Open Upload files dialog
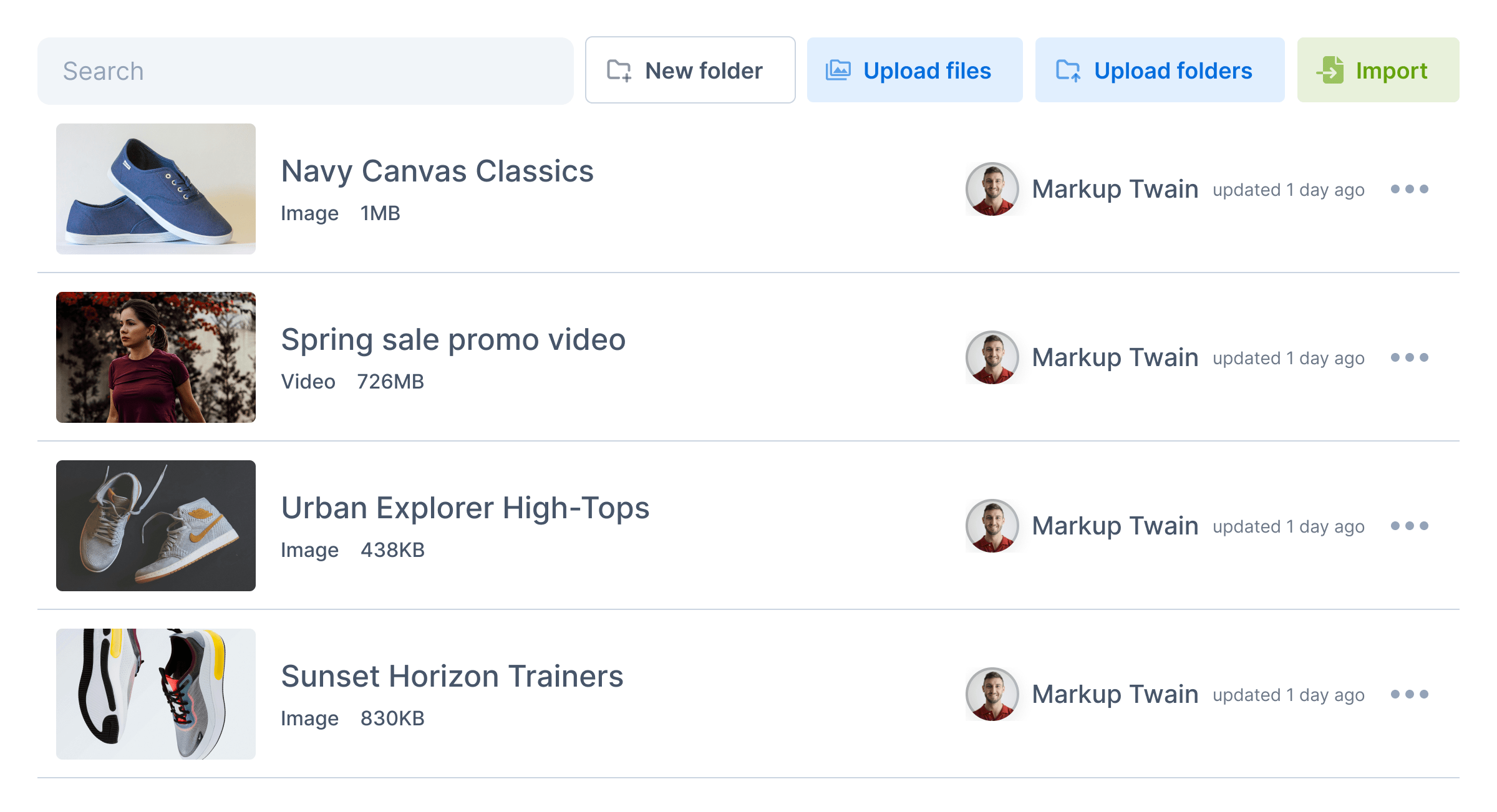The width and height of the screenshot is (1497, 812). pos(915,70)
